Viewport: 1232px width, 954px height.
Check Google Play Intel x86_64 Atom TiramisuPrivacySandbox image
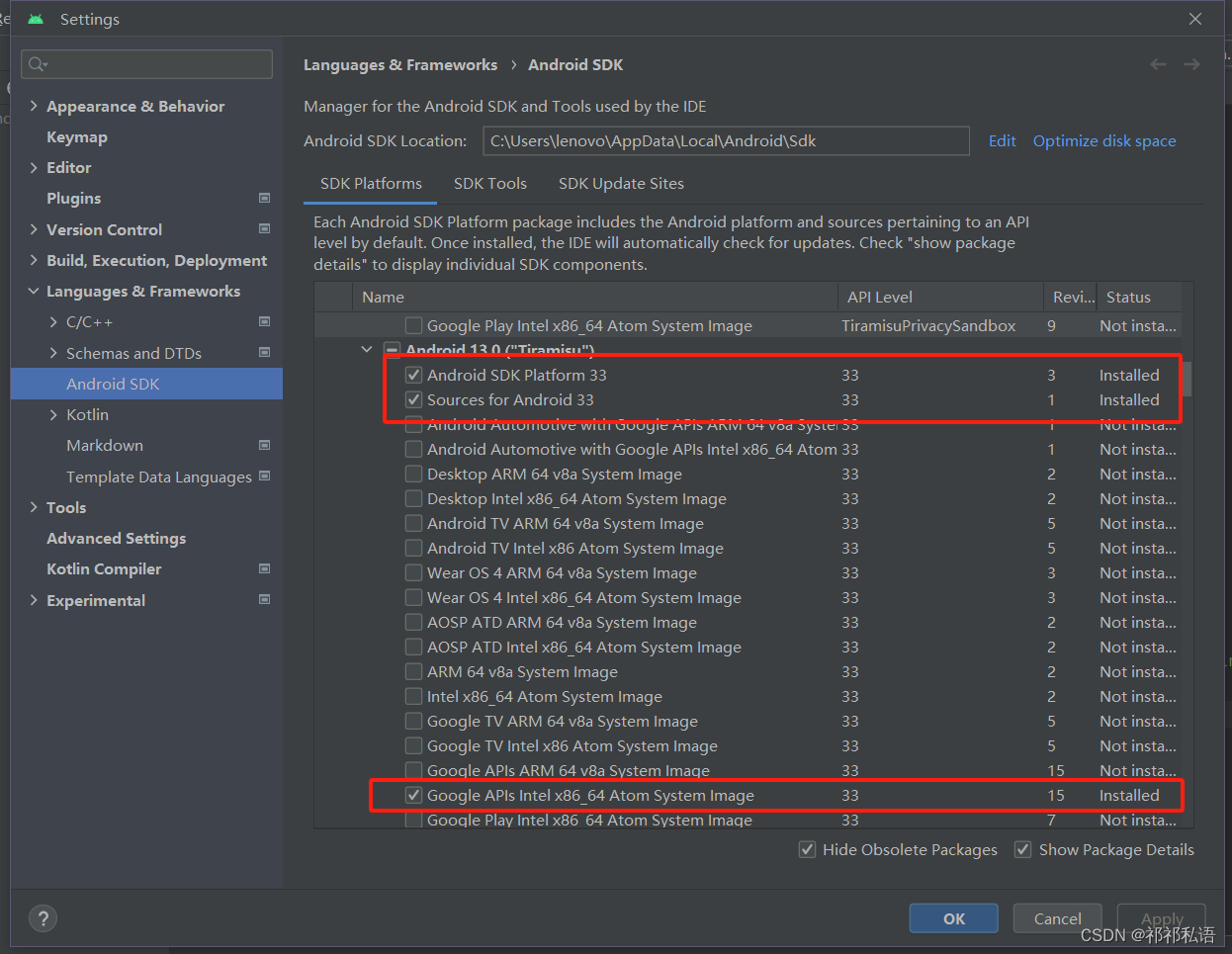click(x=414, y=325)
